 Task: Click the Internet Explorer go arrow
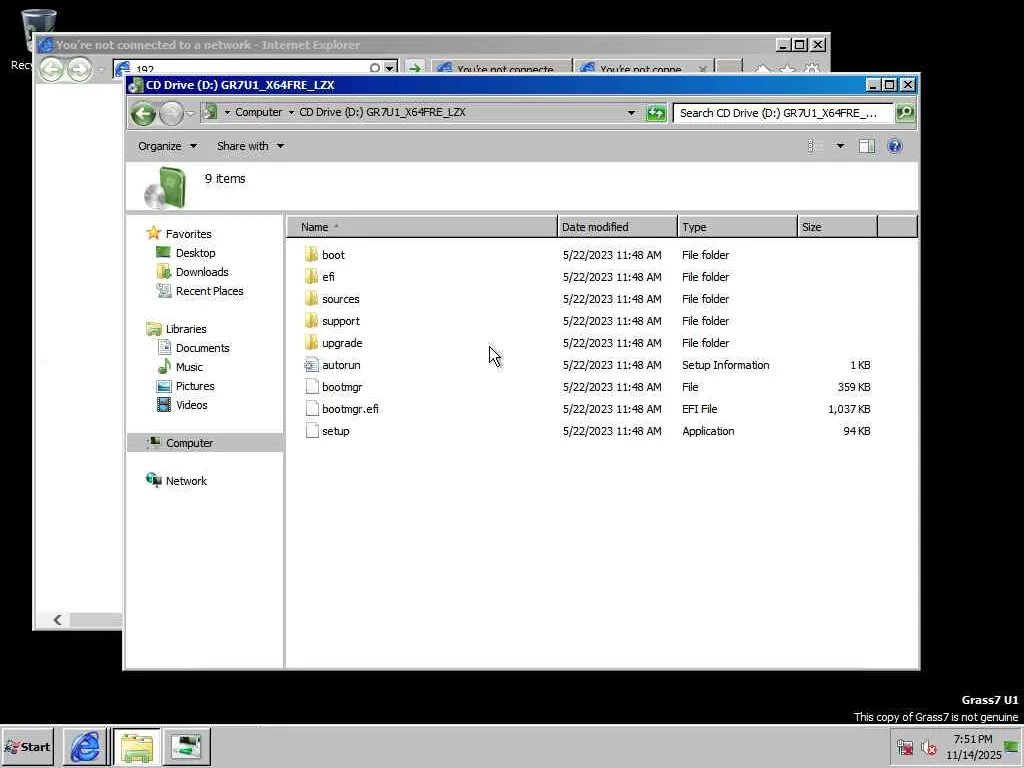(414, 69)
